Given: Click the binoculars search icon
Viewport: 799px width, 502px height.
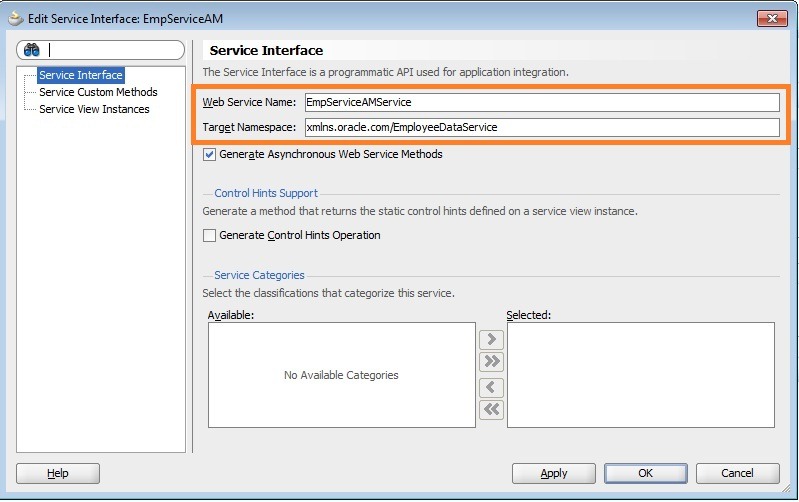Looking at the screenshot, I should pos(31,50).
